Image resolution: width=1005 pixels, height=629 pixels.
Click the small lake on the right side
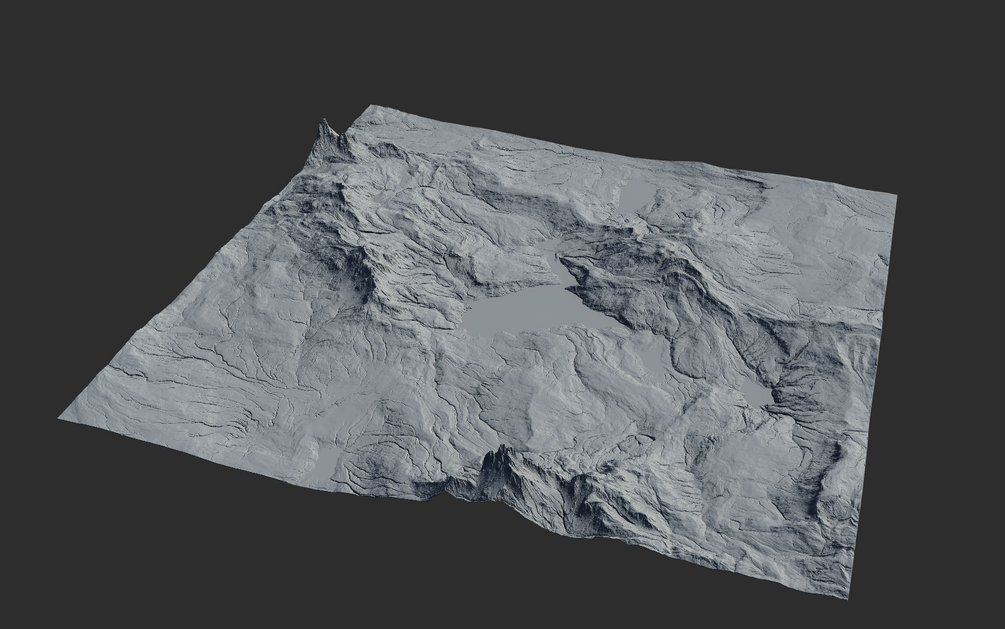pos(760,393)
